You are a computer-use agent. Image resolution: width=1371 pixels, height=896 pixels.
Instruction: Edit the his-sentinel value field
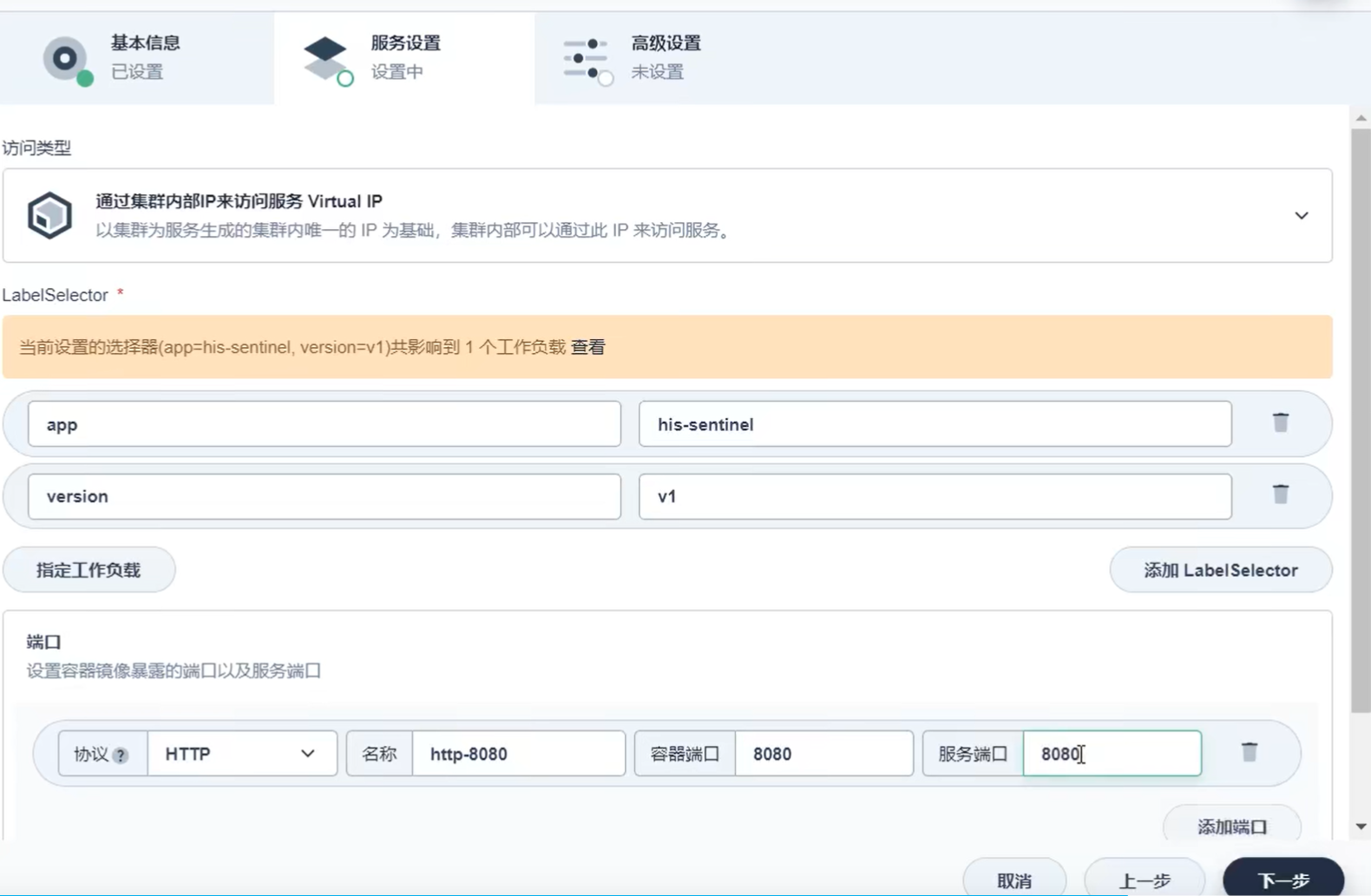pyautogui.click(x=935, y=424)
